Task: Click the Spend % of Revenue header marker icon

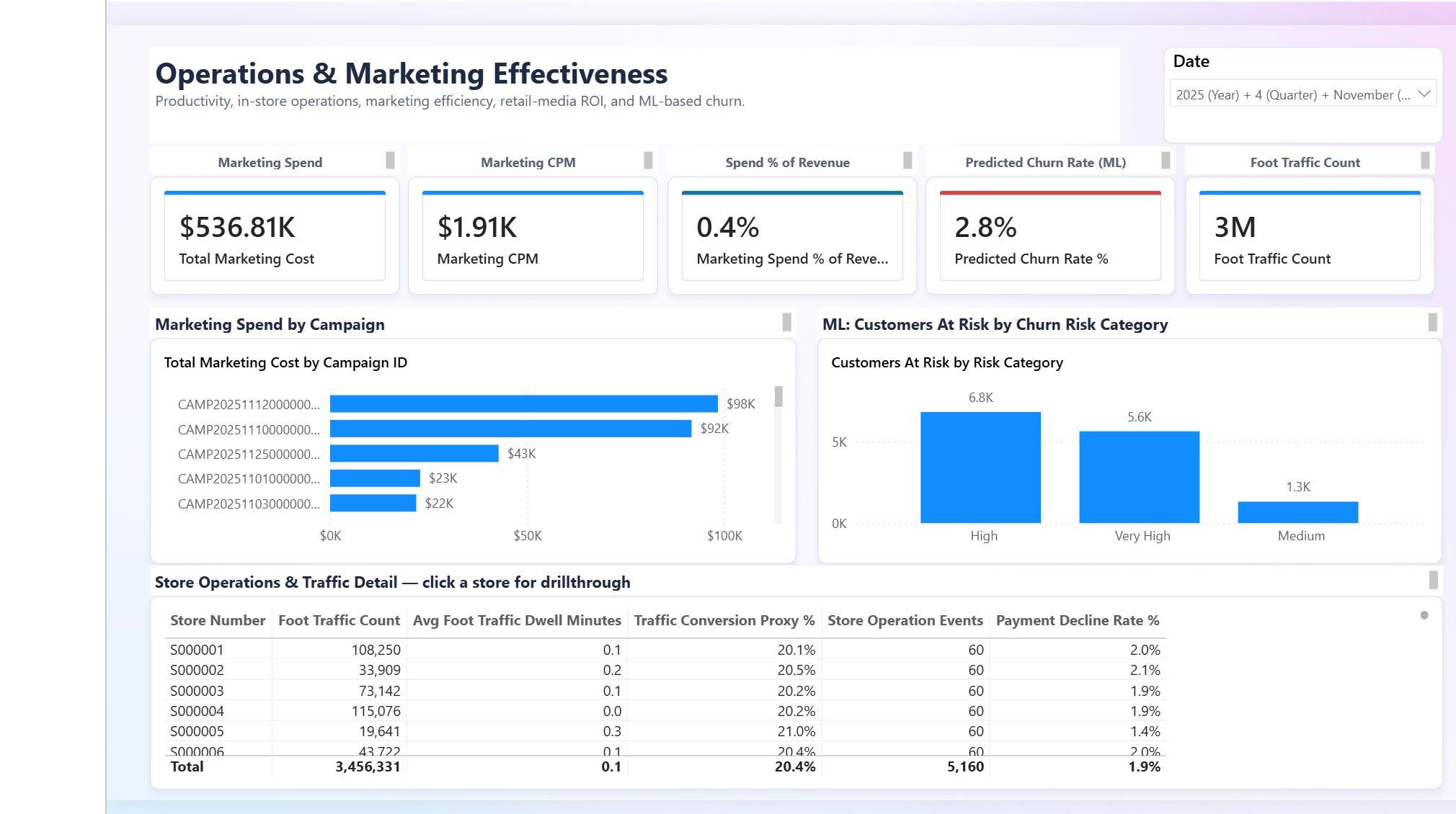Action: [907, 160]
